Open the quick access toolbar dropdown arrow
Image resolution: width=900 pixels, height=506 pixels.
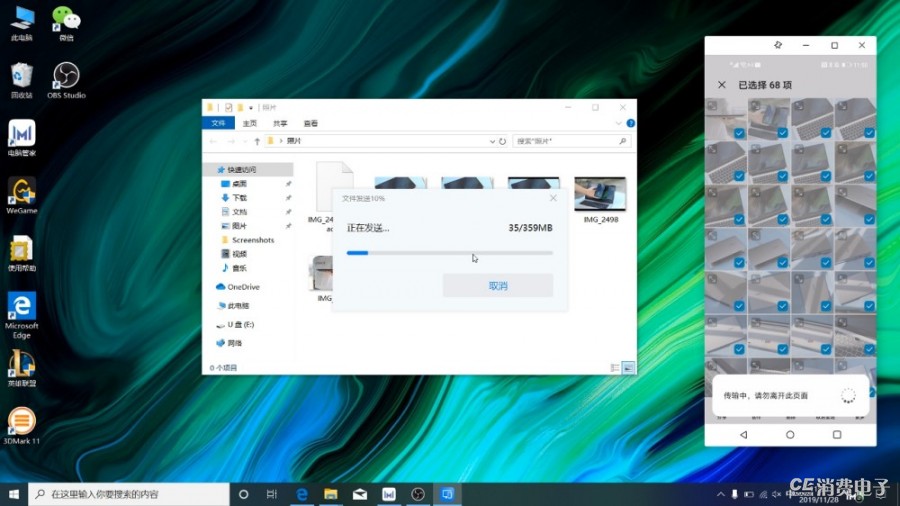pos(251,108)
